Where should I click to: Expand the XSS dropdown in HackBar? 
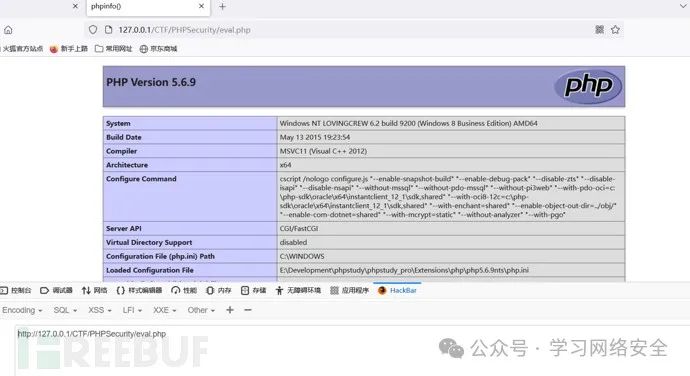[100, 310]
